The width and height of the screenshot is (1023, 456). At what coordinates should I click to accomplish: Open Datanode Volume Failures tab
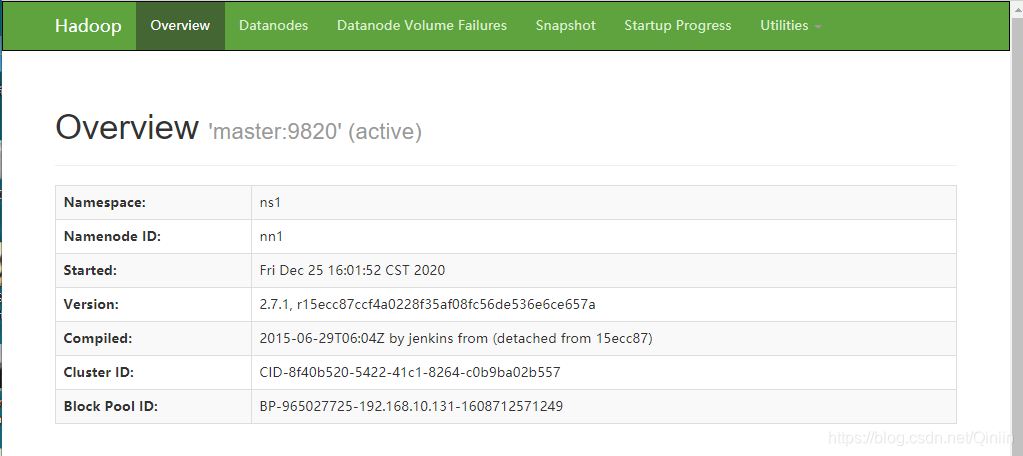(x=421, y=25)
